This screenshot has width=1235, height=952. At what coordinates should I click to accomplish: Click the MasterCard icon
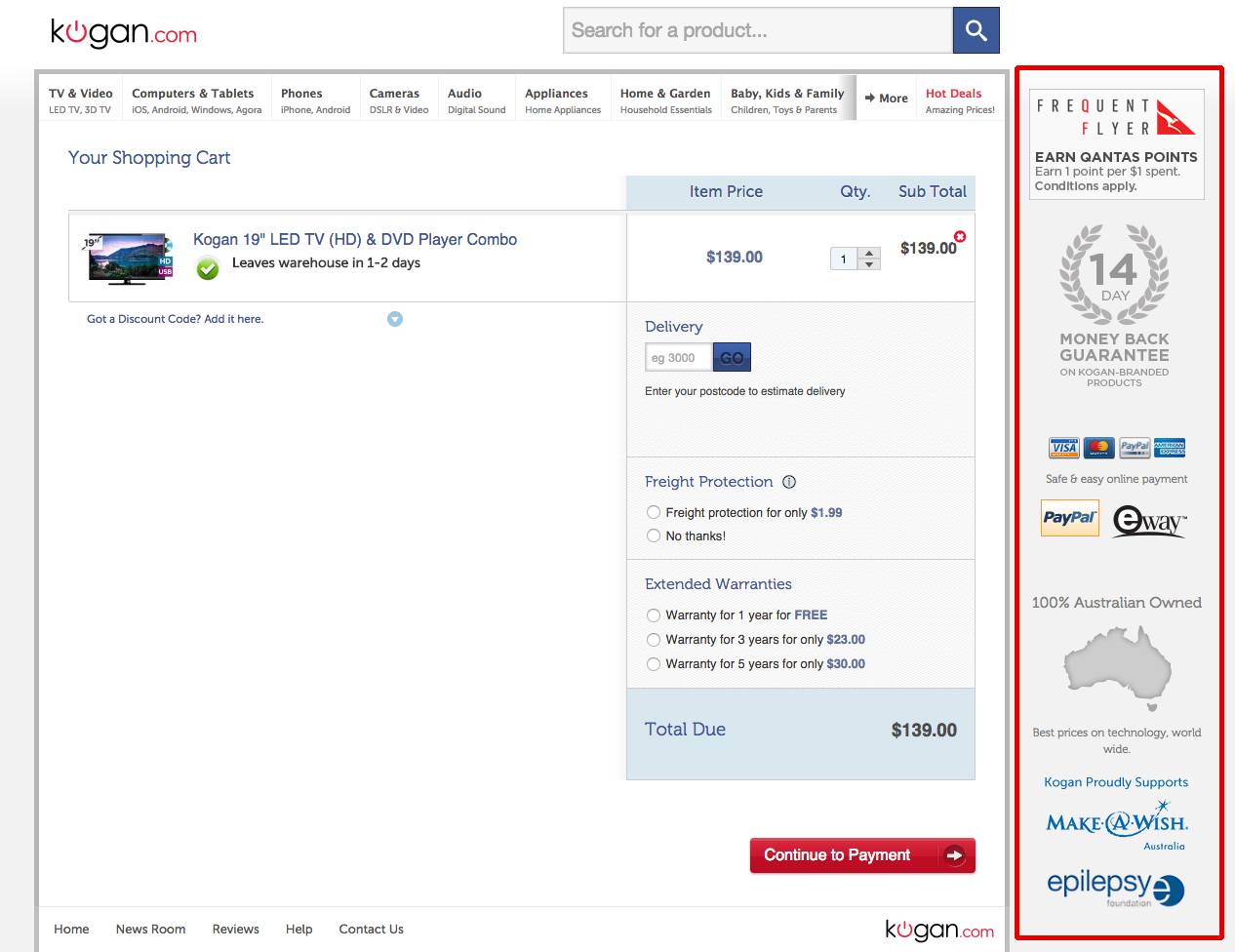(x=1098, y=448)
